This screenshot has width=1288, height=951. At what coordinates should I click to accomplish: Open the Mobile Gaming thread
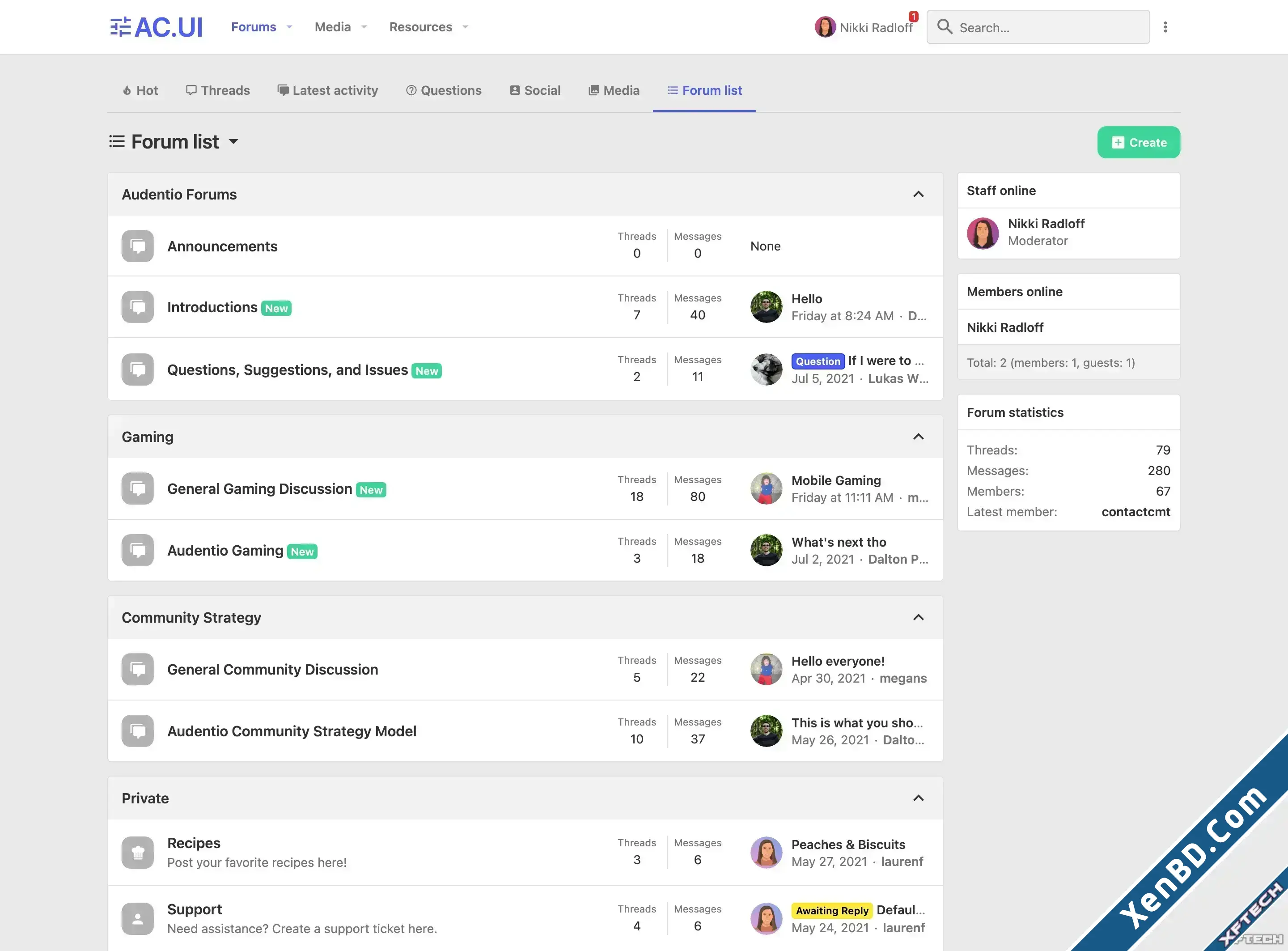tap(836, 480)
